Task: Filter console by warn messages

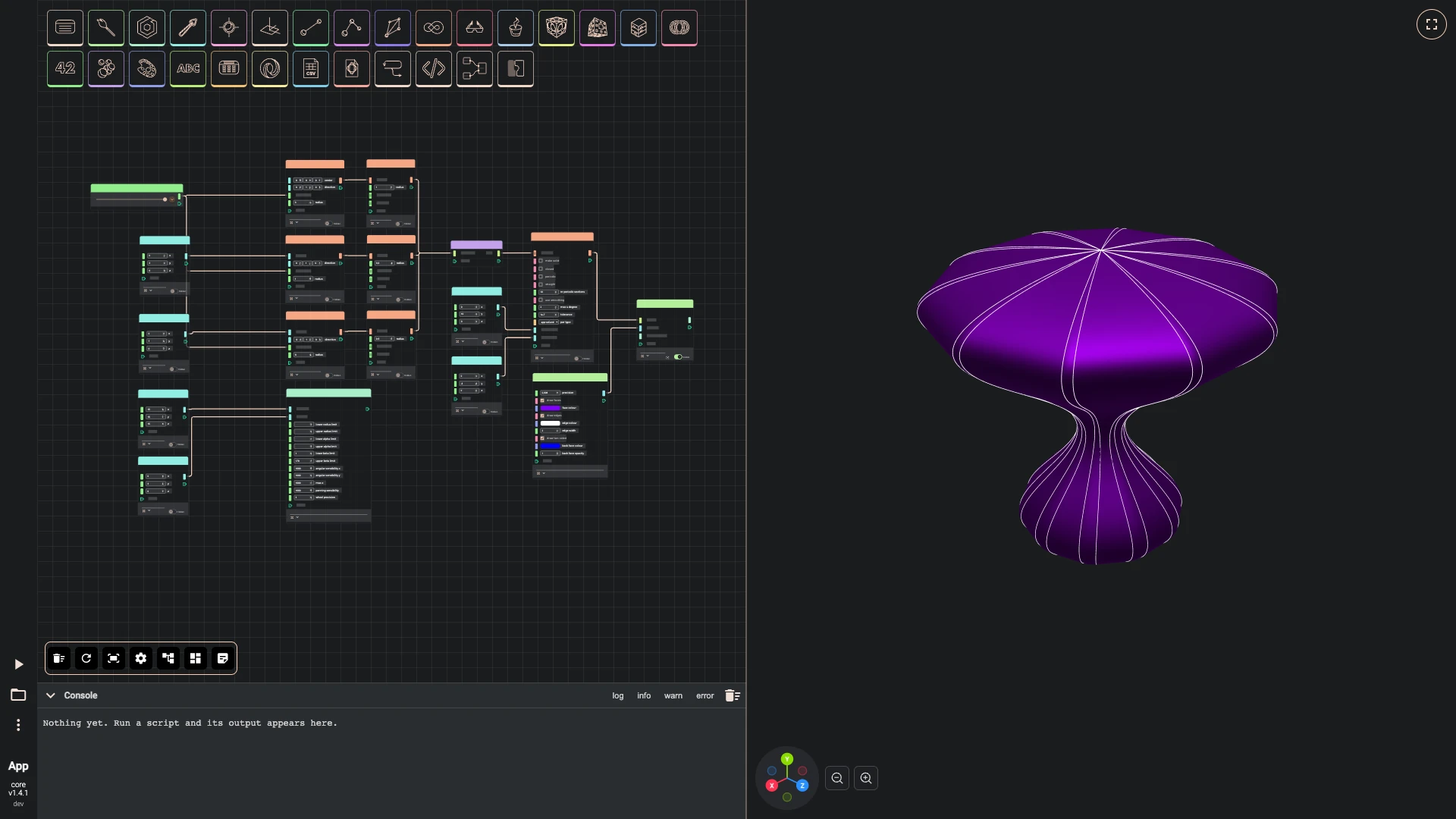Action: pyautogui.click(x=673, y=695)
